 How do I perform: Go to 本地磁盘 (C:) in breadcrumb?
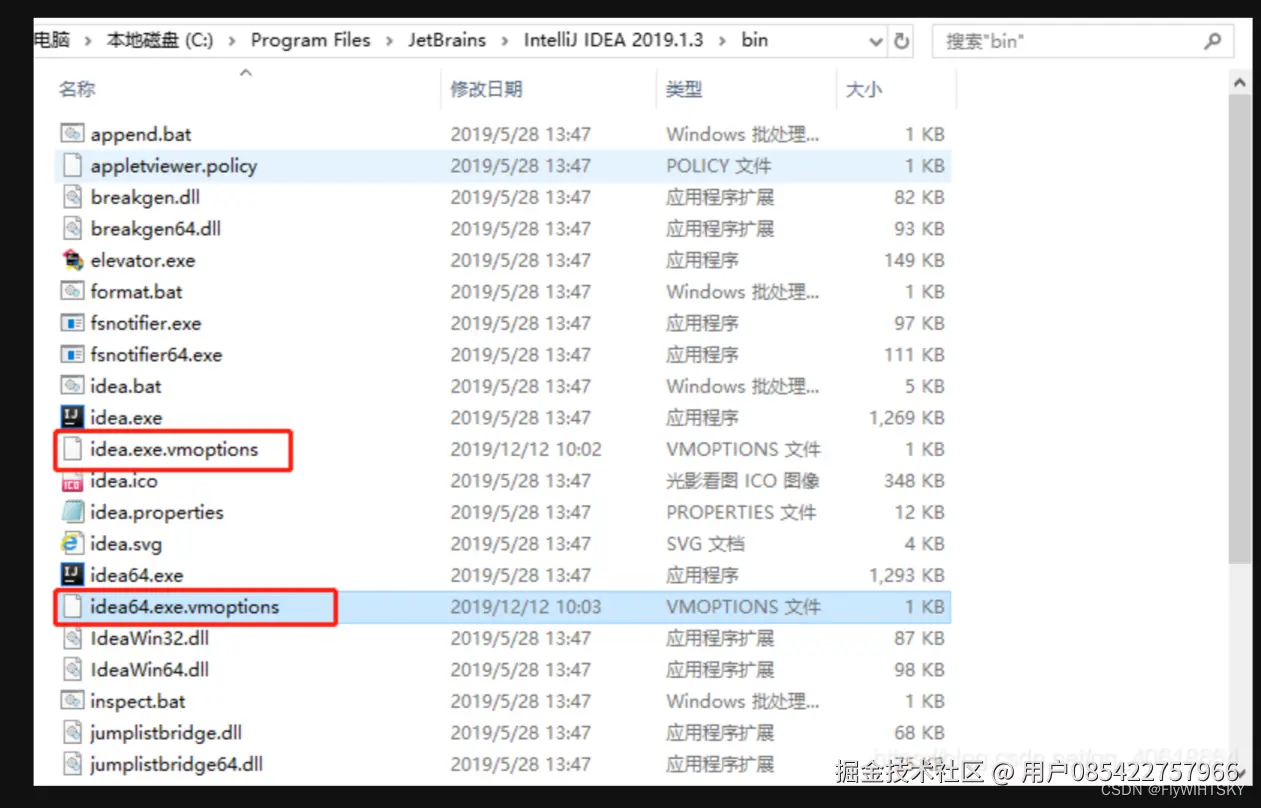[160, 41]
